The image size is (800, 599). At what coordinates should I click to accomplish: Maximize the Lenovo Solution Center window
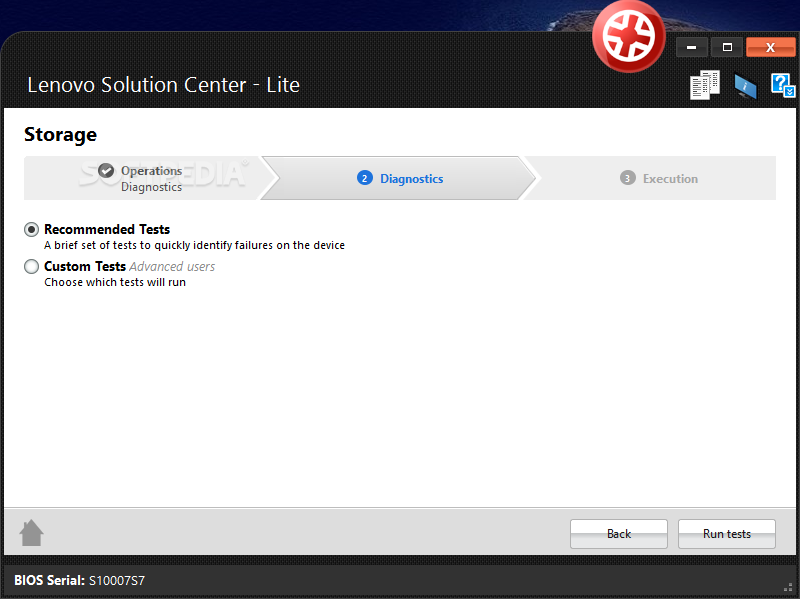coord(727,47)
